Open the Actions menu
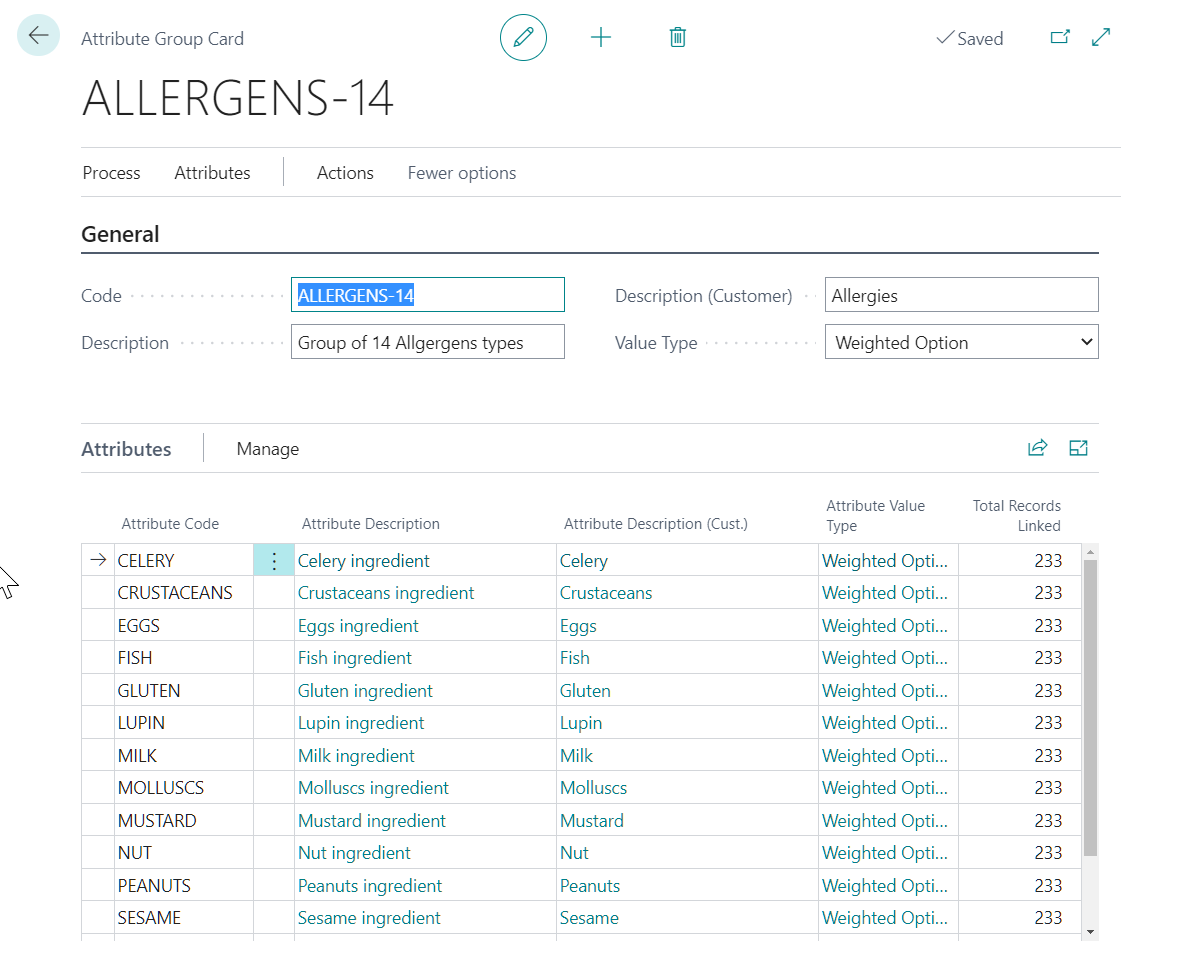Image resolution: width=1198 pixels, height=968 pixels. coord(345,173)
